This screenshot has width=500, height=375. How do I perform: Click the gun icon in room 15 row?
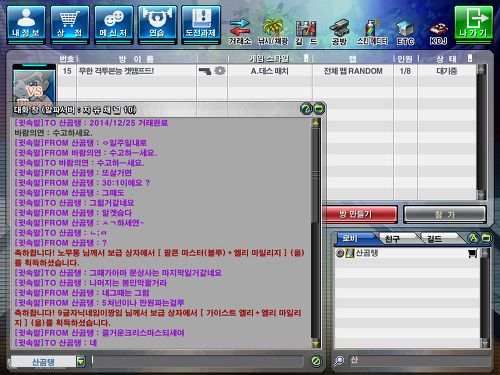(x=205, y=71)
